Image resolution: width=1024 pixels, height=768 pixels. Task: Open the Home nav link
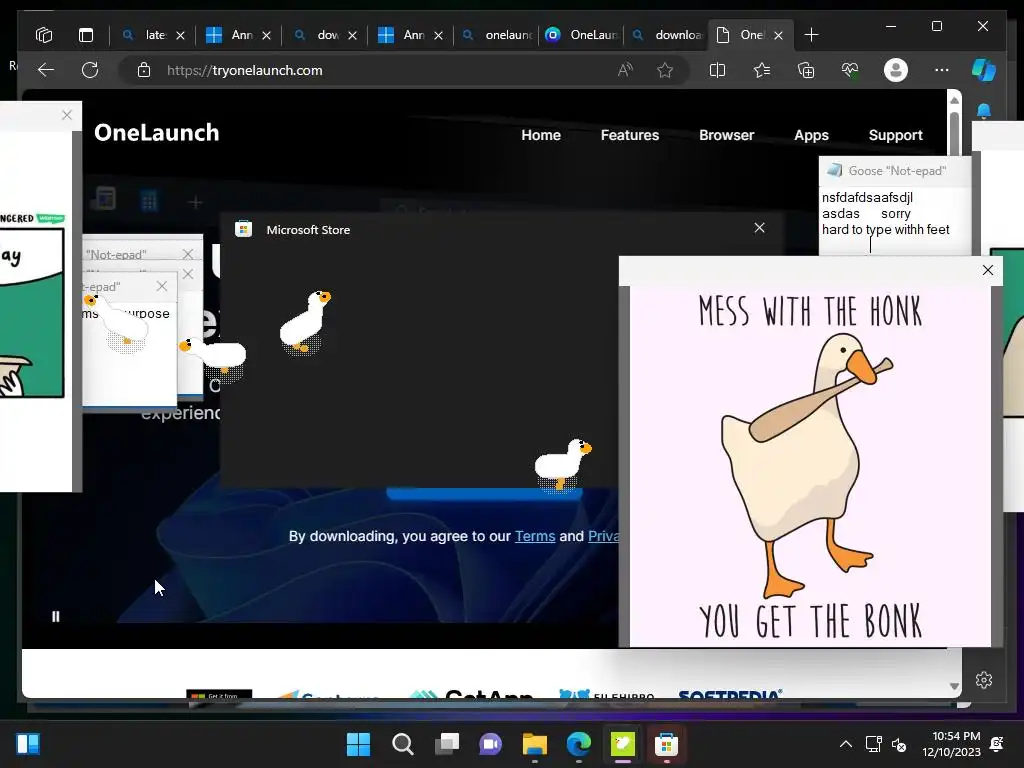(541, 135)
